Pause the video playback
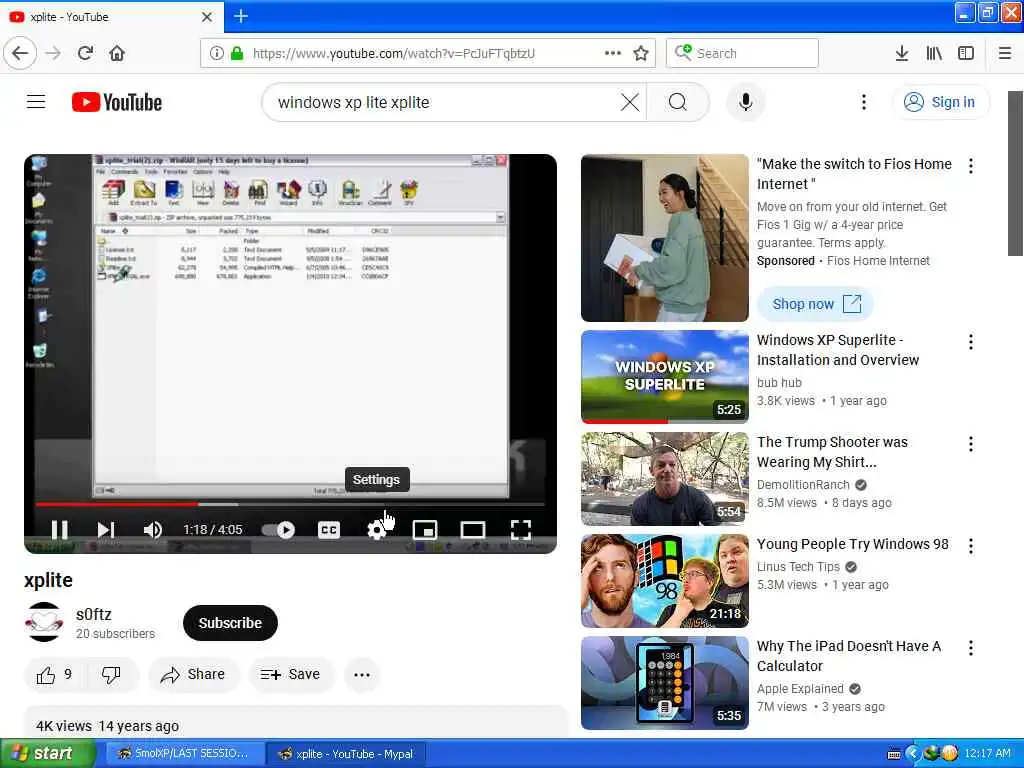 [x=59, y=530]
